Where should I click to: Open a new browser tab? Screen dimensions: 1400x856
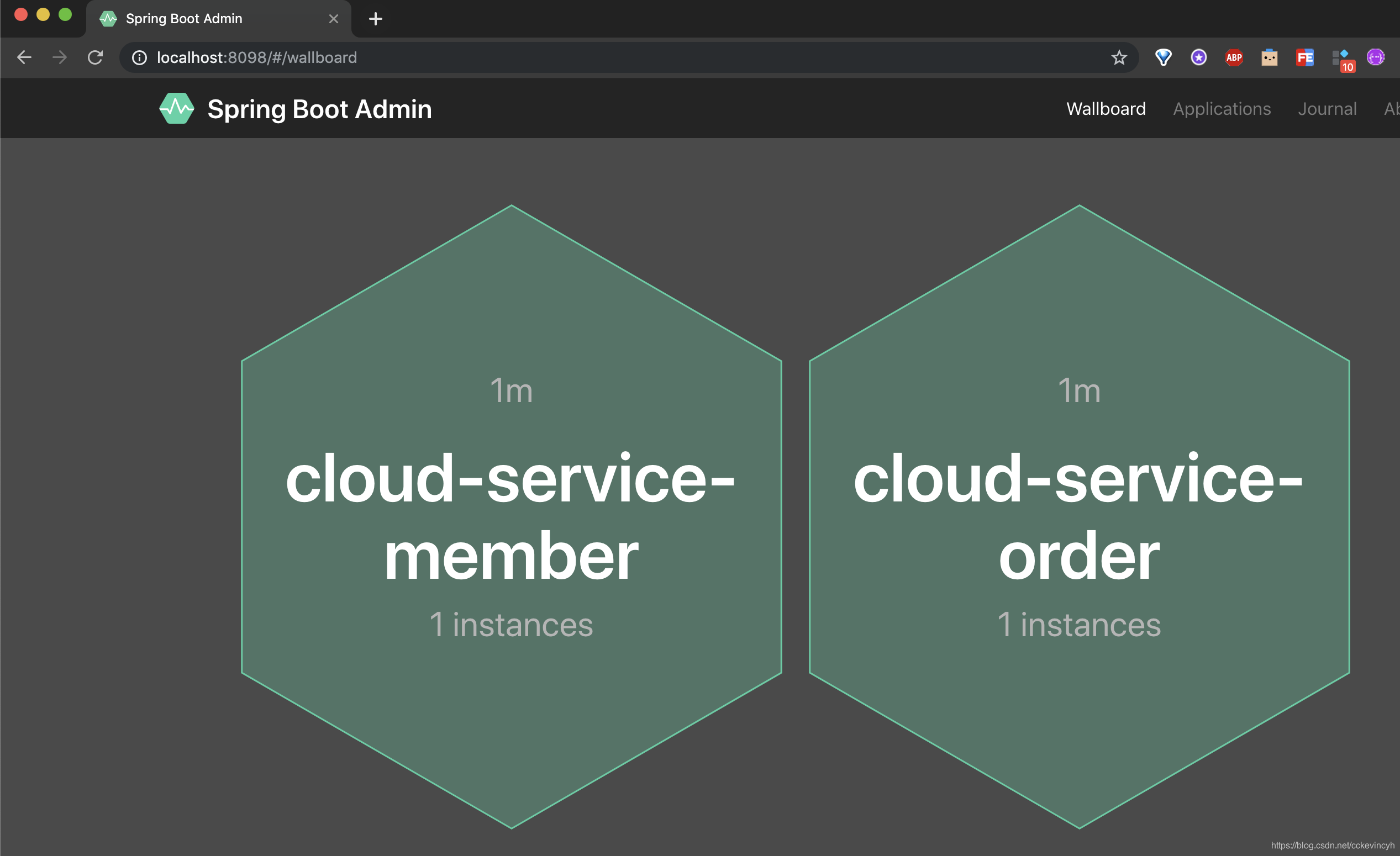click(x=375, y=19)
